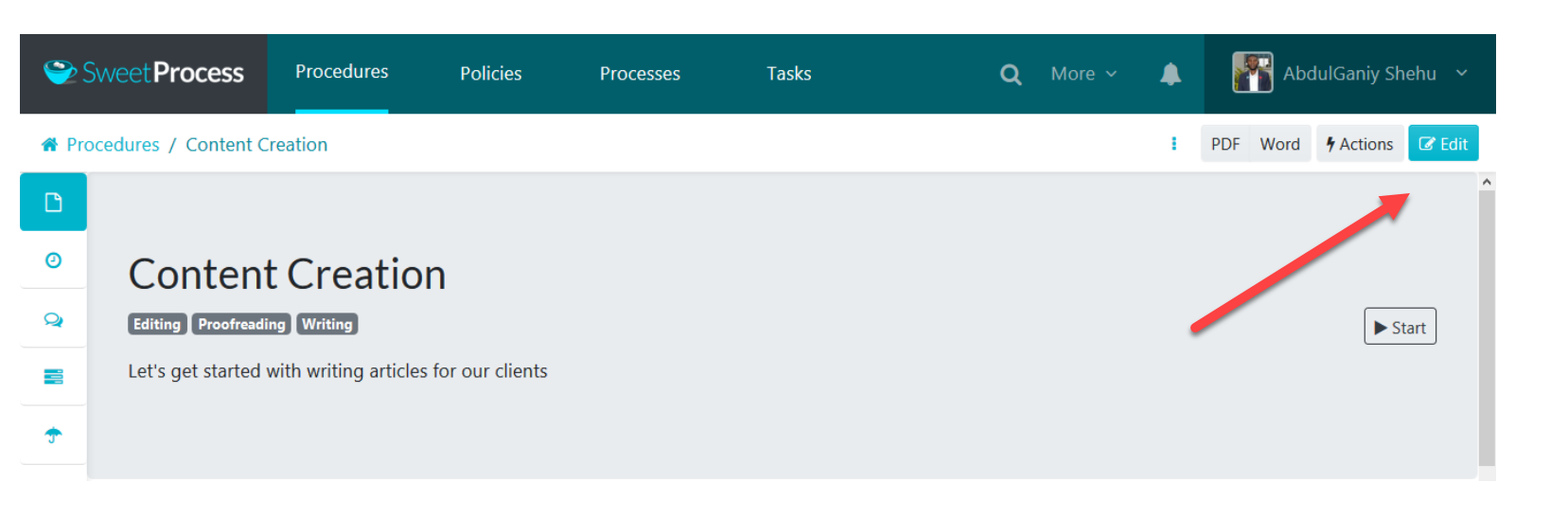Click the vertical scrollbar up arrow
Image resolution: width=1568 pixels, height=519 pixels.
click(x=1487, y=182)
